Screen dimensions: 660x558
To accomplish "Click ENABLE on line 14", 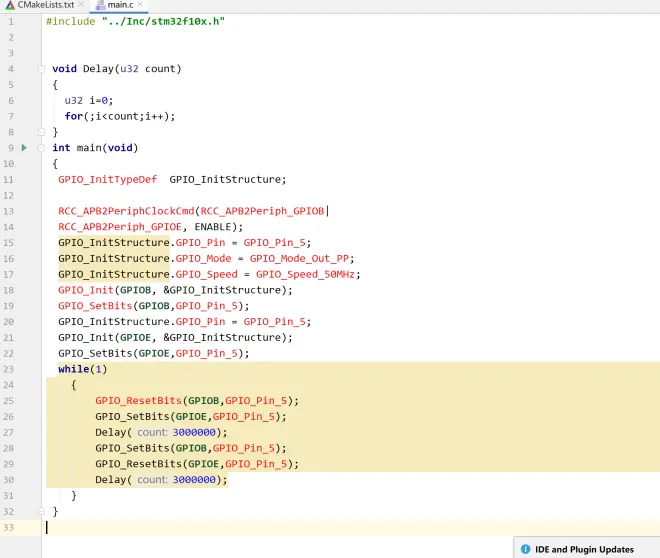I will [213, 227].
